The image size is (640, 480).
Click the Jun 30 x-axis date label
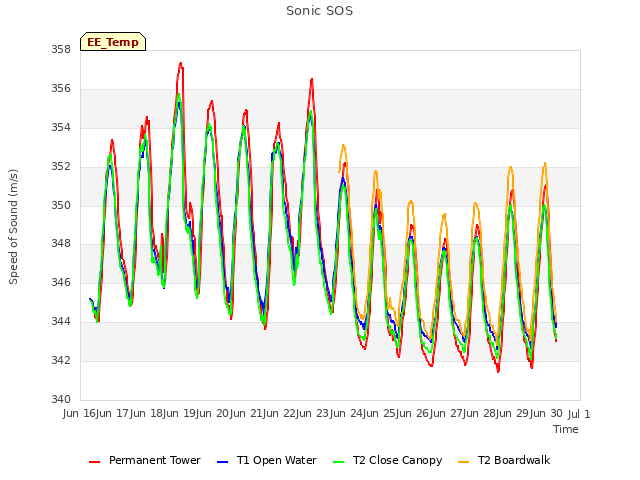point(547,413)
